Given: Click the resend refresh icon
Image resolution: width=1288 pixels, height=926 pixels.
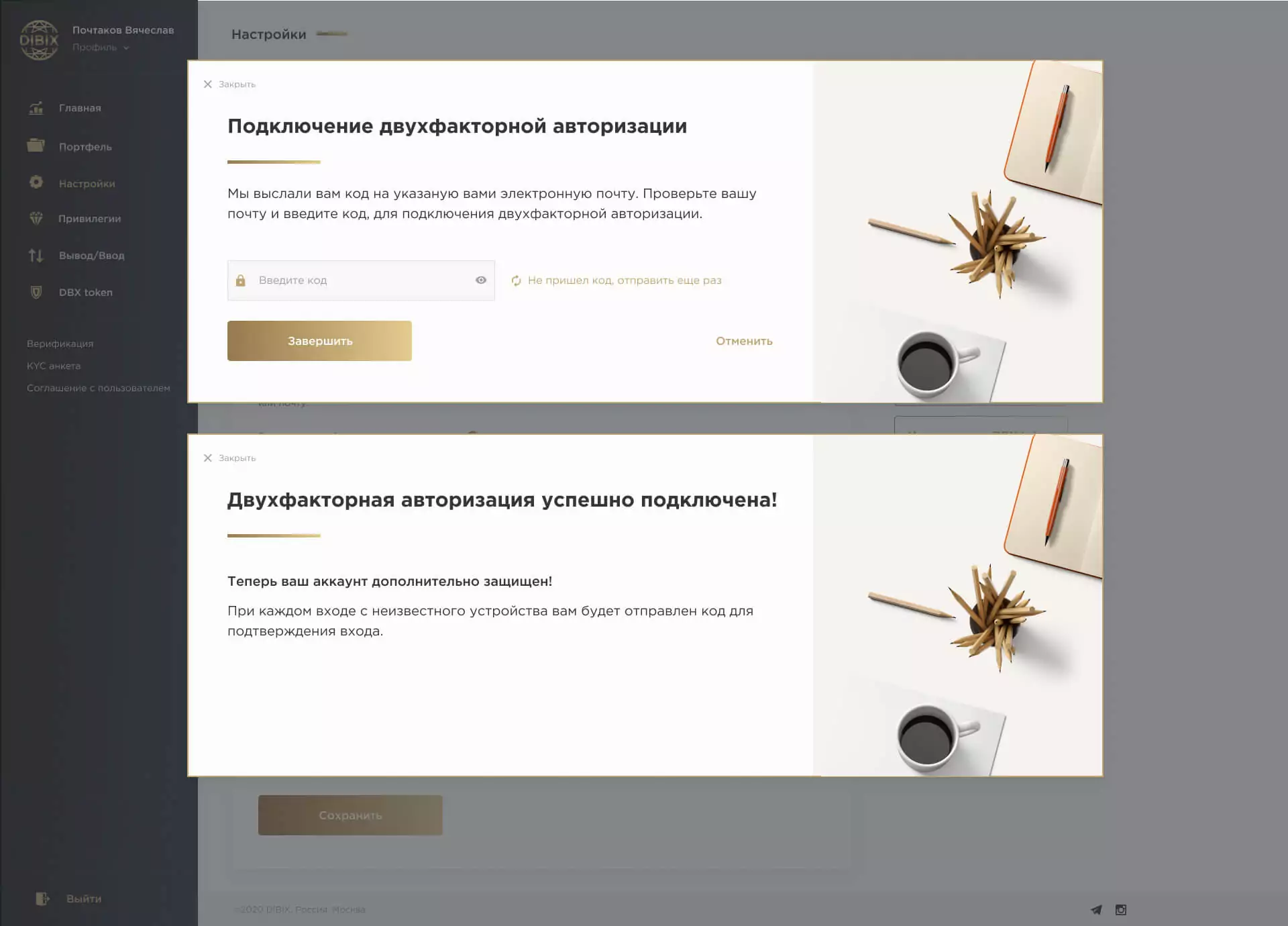Looking at the screenshot, I should [516, 280].
